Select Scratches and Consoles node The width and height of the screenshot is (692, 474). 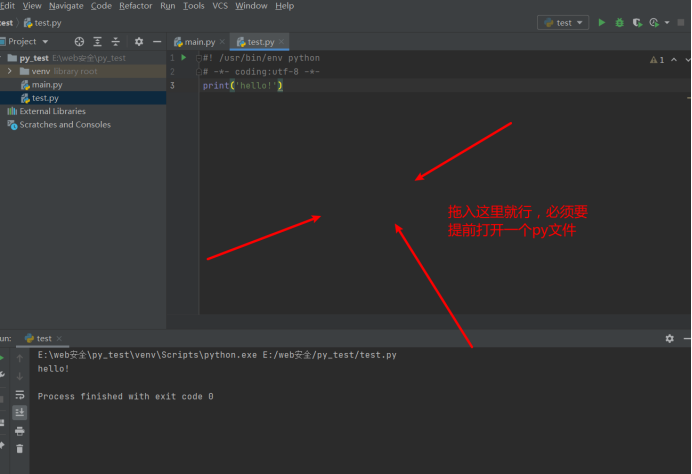[x=83, y=124]
